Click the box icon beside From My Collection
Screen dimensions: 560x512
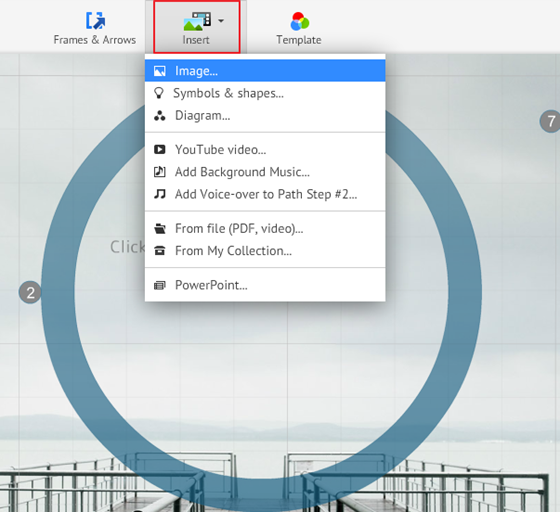coord(160,251)
